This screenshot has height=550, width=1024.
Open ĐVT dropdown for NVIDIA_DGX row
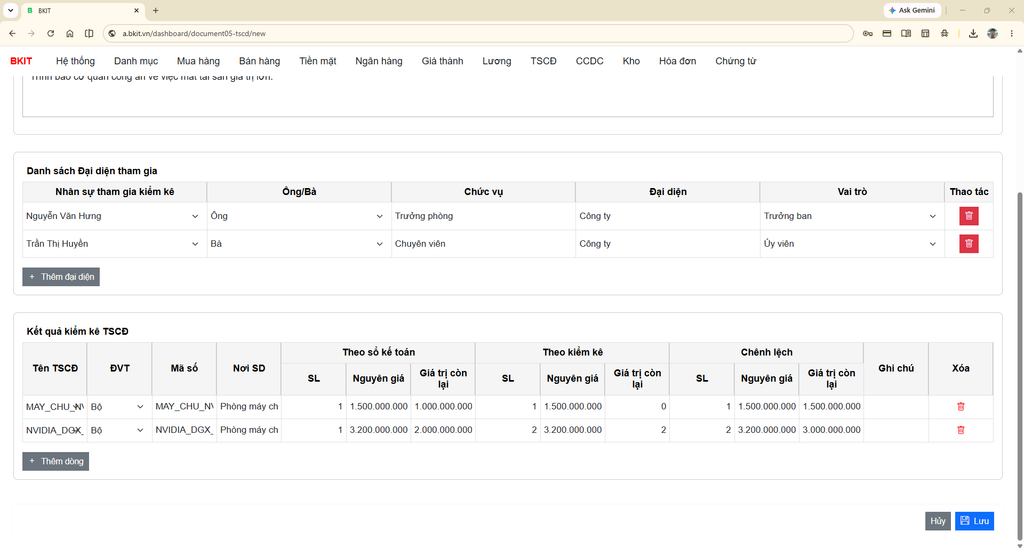[x=119, y=430]
